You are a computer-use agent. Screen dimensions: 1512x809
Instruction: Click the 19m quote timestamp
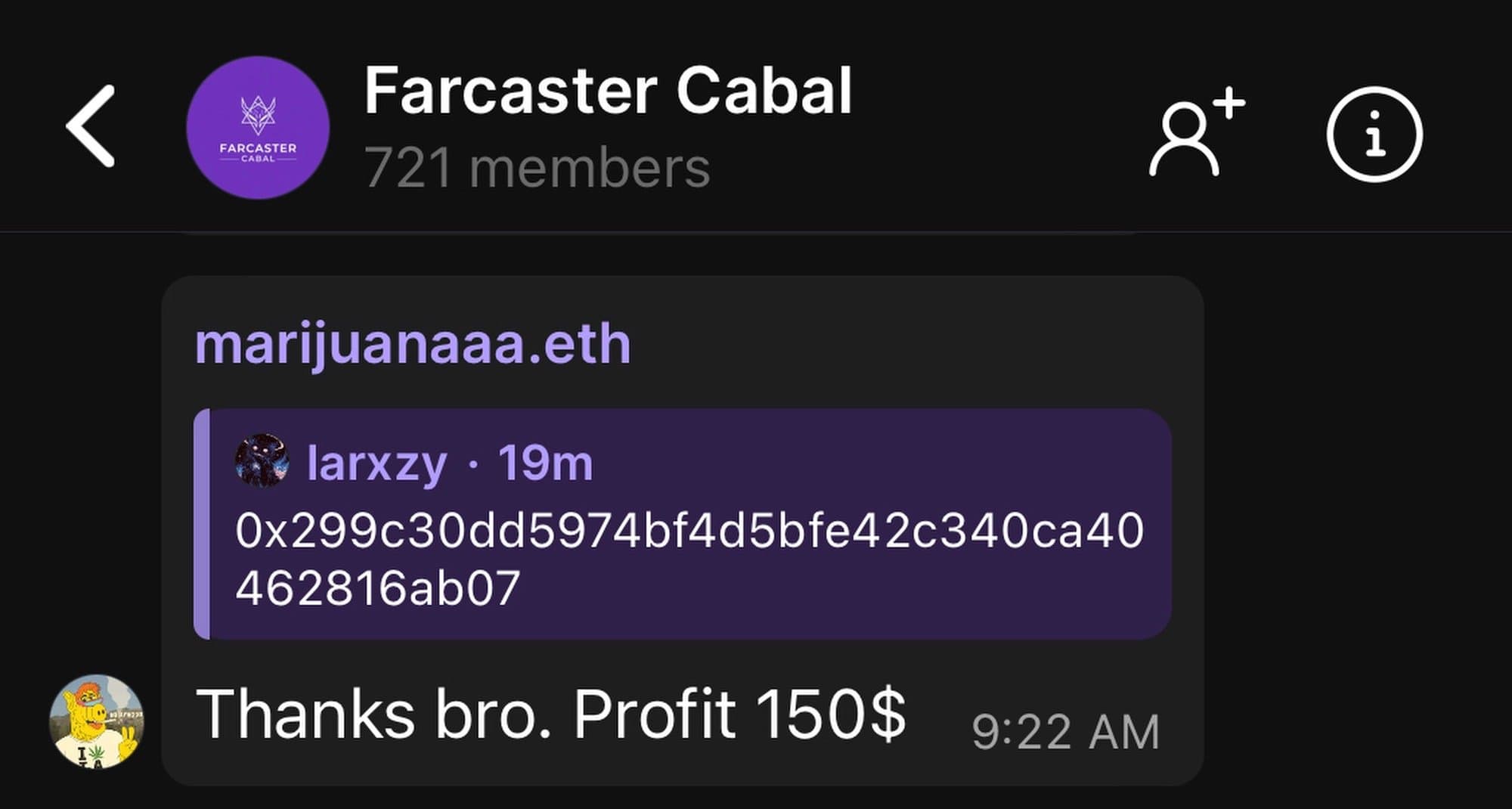[x=545, y=463]
